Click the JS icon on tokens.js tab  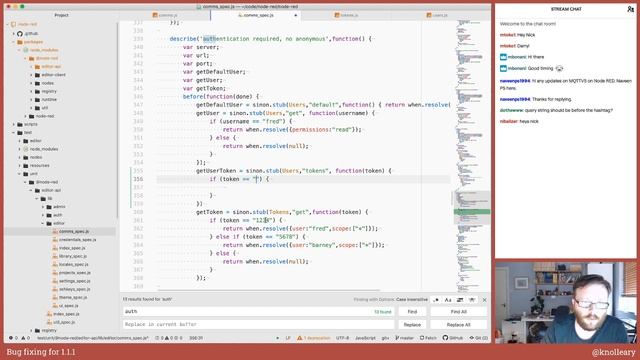337,15
